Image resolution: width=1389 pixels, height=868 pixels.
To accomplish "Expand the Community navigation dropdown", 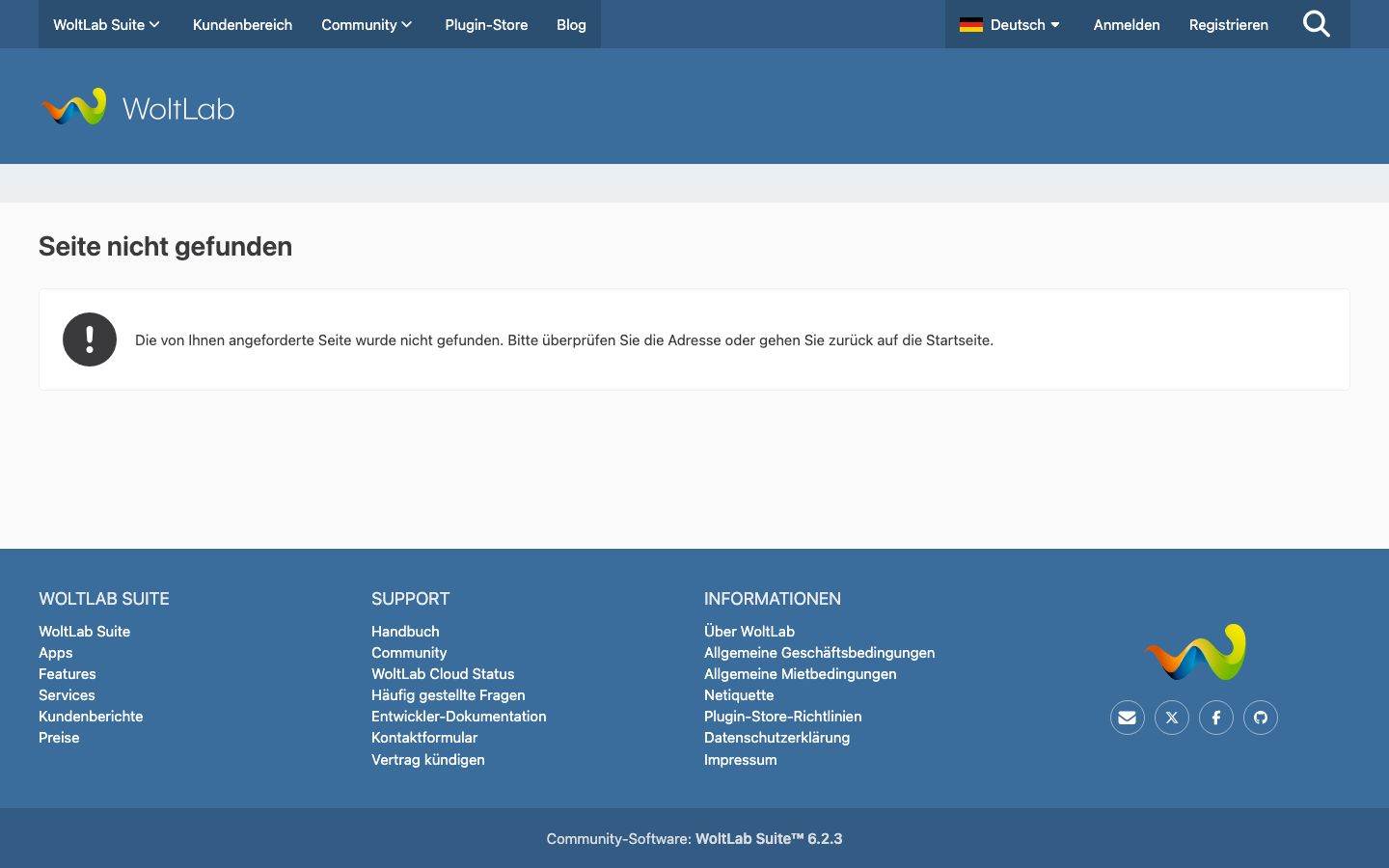I will (x=367, y=24).
